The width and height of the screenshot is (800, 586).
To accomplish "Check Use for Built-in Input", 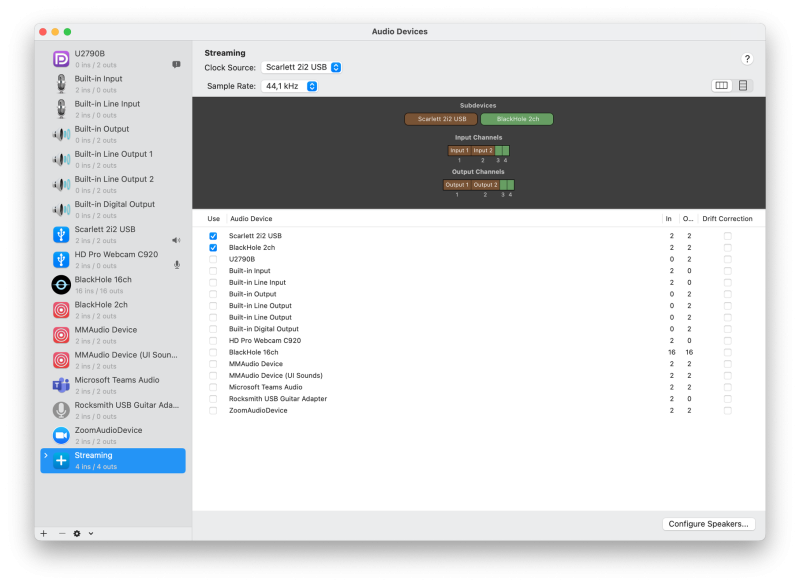I will click(x=213, y=271).
